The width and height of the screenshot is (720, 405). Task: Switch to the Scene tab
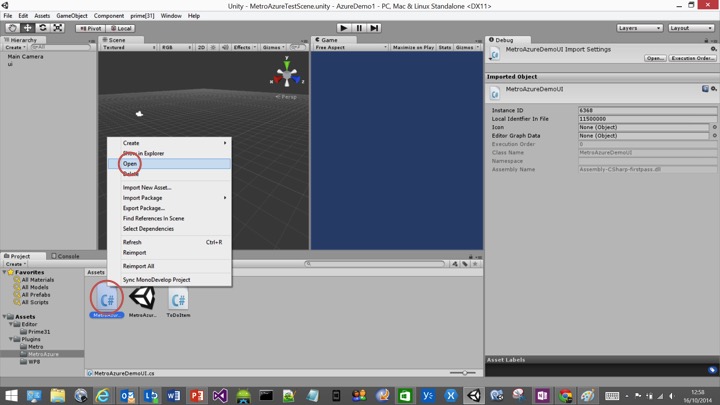(114, 40)
